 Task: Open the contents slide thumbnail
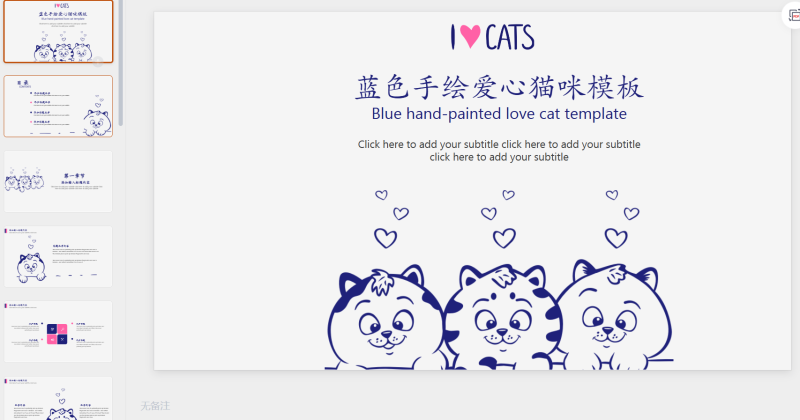(58, 106)
